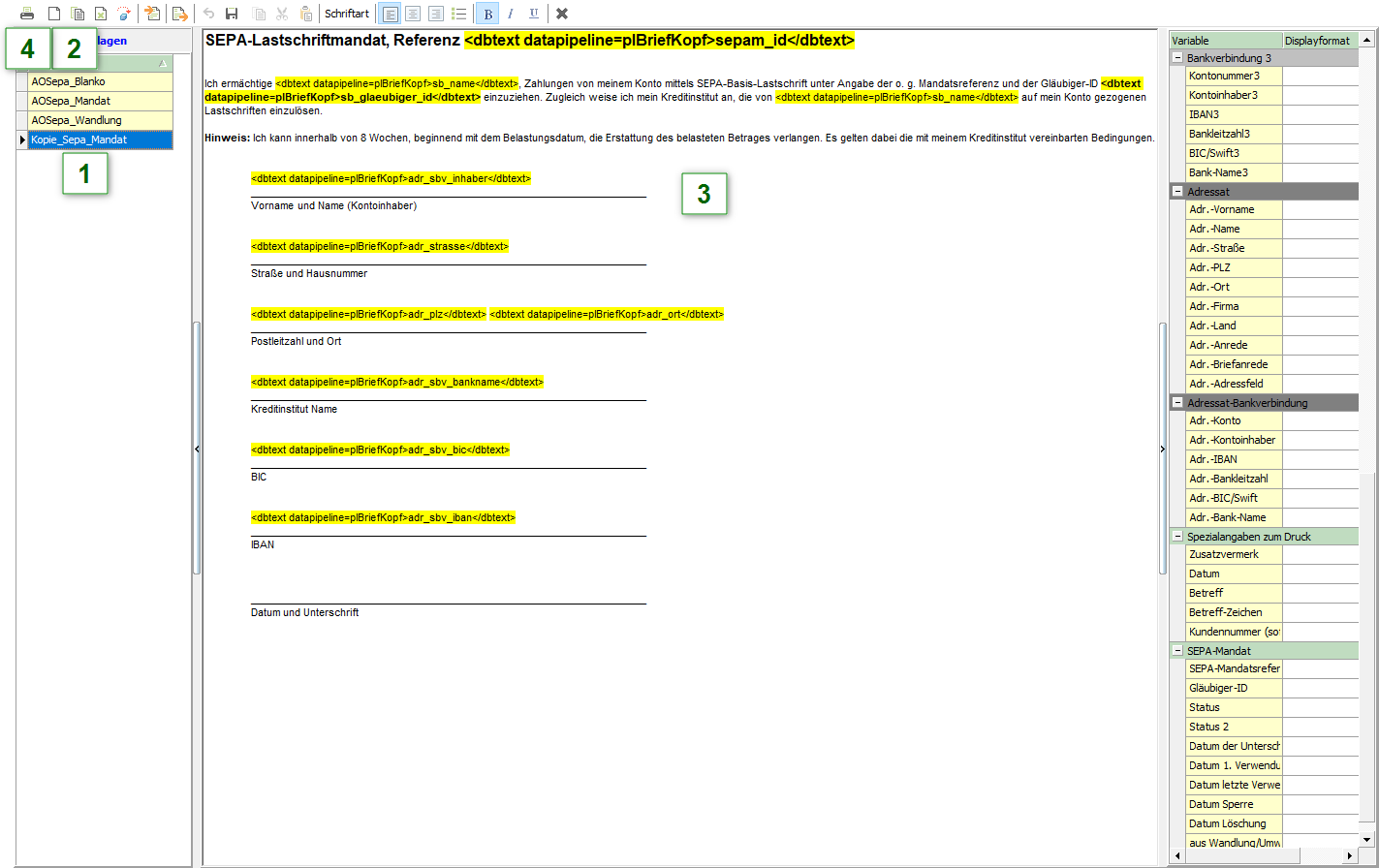Image resolution: width=1379 pixels, height=868 pixels.
Task: Collapse the Adressat-Bankverbindung group
Action: pyautogui.click(x=1177, y=403)
